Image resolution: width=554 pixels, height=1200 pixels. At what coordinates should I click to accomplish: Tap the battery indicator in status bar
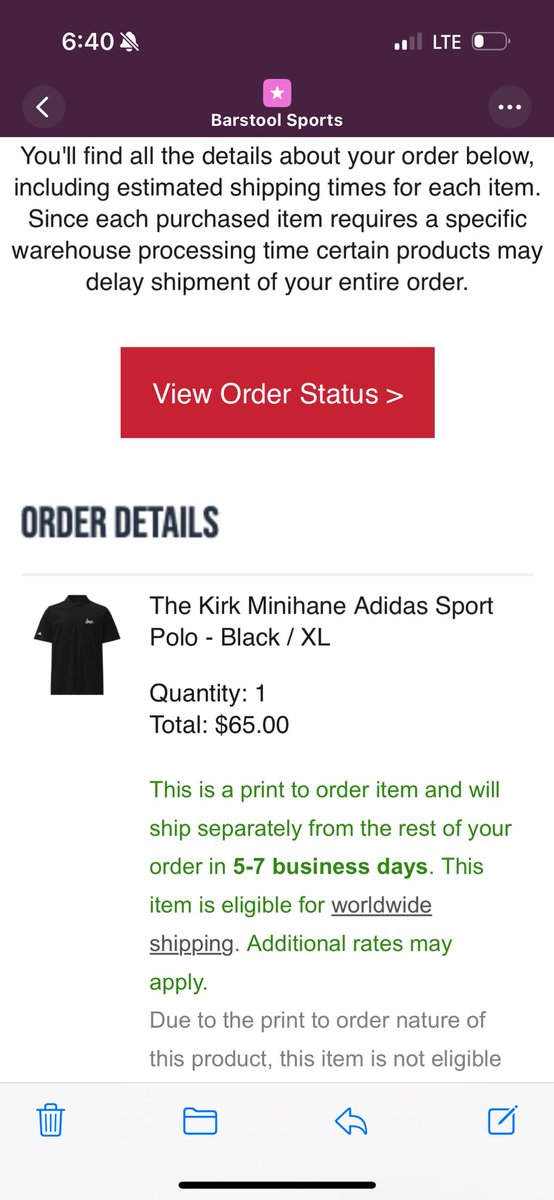point(492,42)
